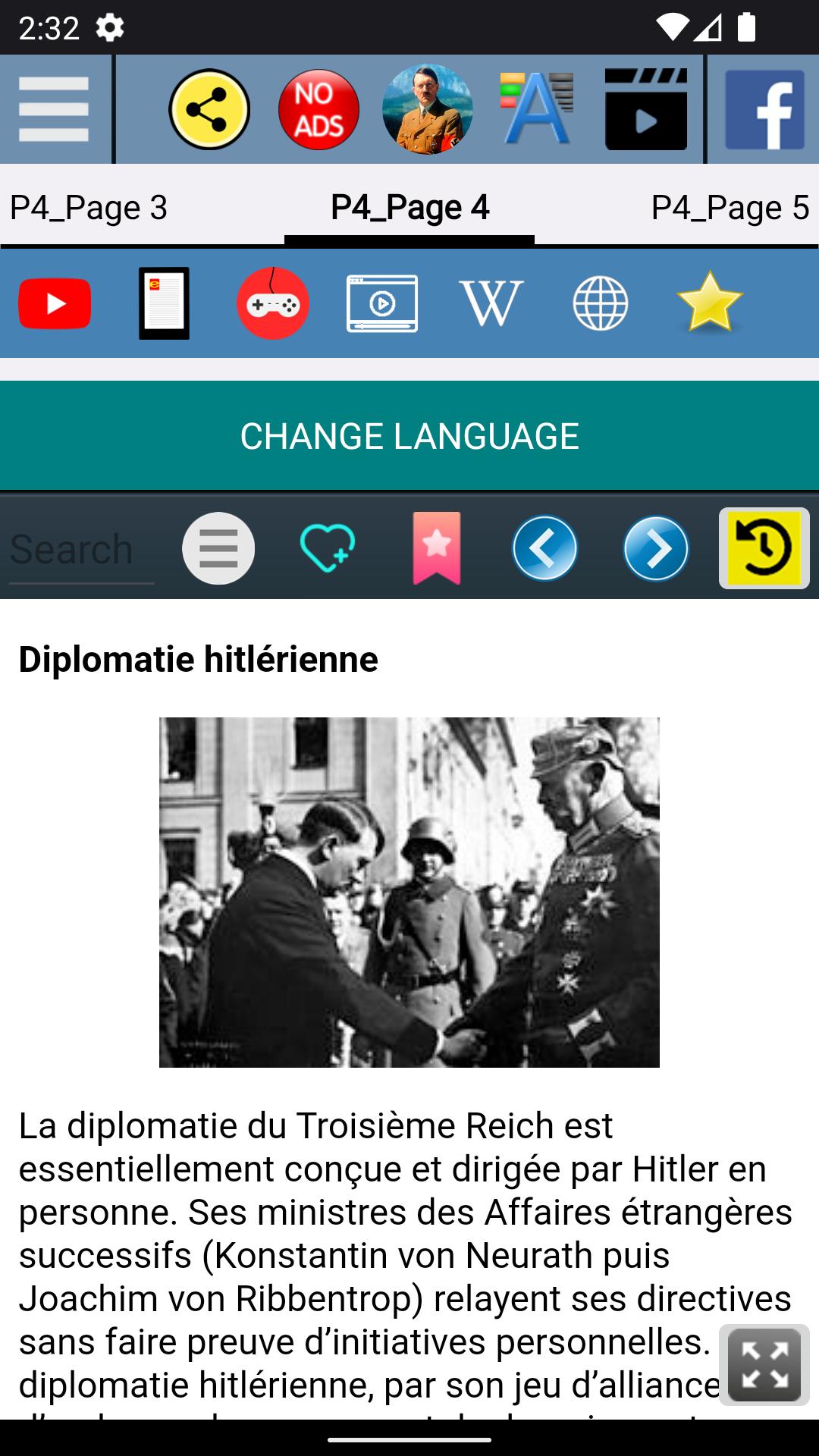Open the text font size icon

coord(536,109)
